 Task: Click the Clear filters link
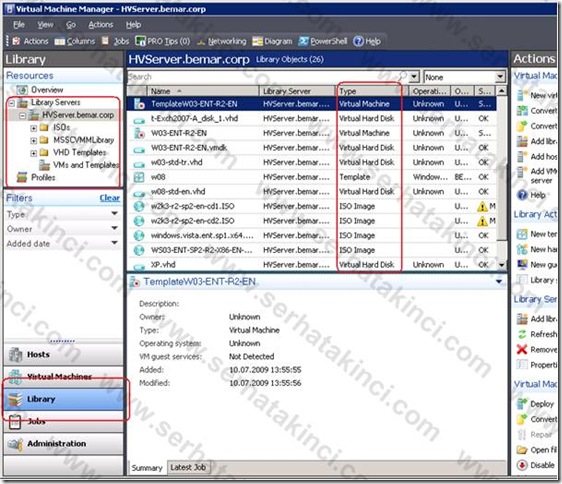pos(110,198)
